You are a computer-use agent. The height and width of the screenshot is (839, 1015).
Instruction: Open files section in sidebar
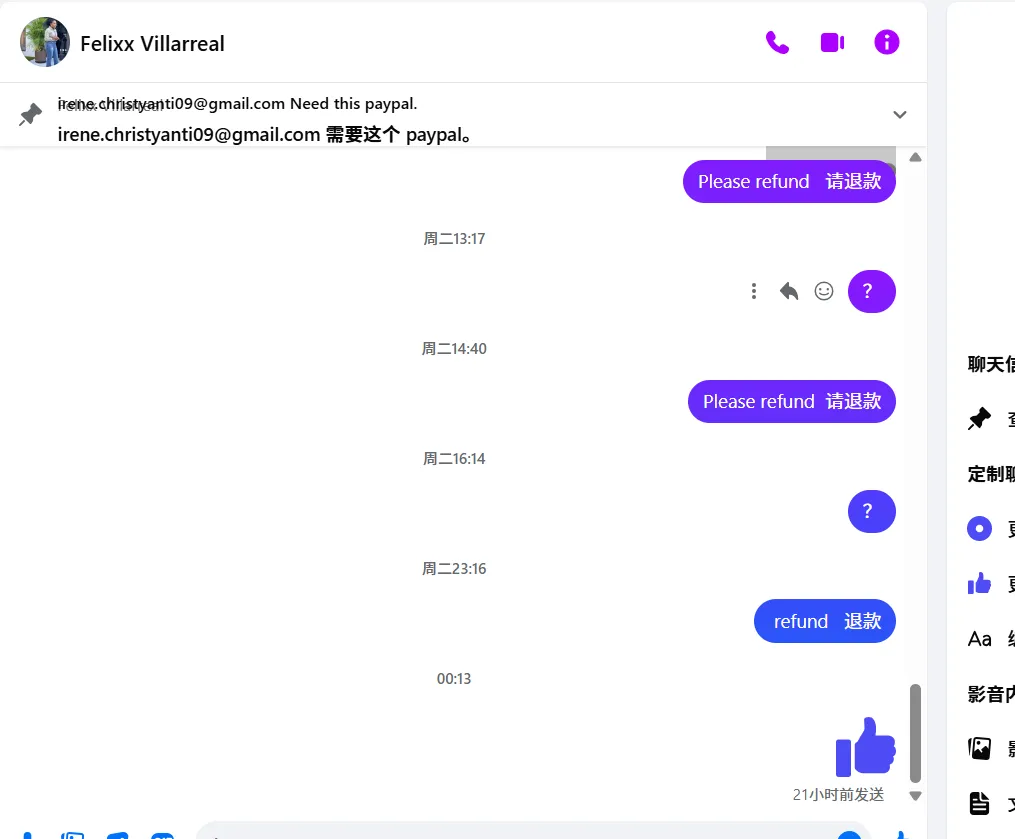coord(979,803)
